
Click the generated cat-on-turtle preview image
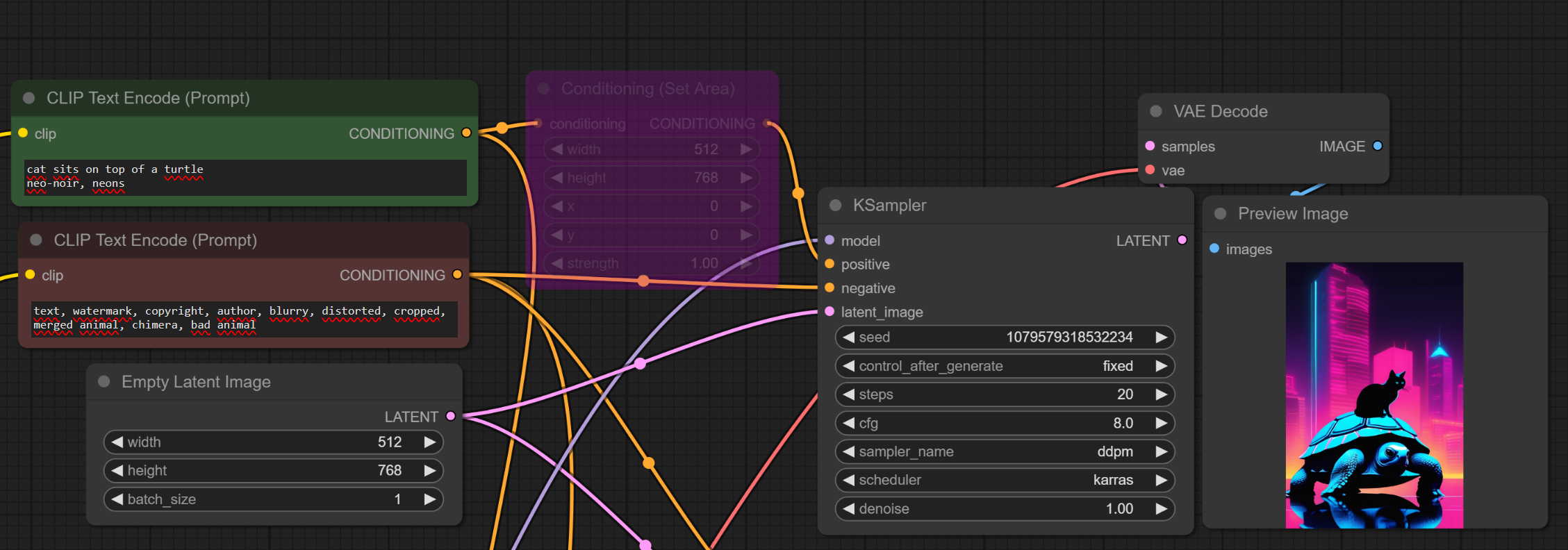1373,394
